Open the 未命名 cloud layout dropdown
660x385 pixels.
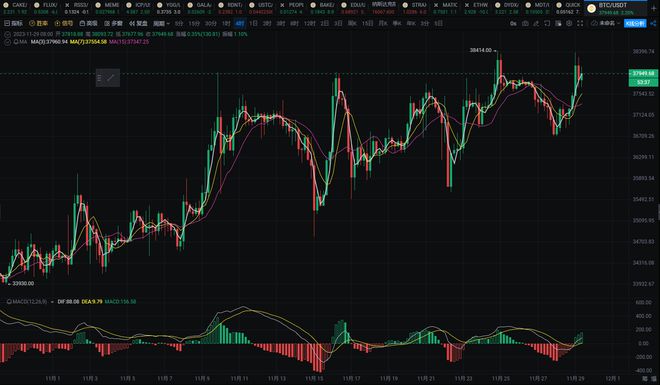coord(606,24)
